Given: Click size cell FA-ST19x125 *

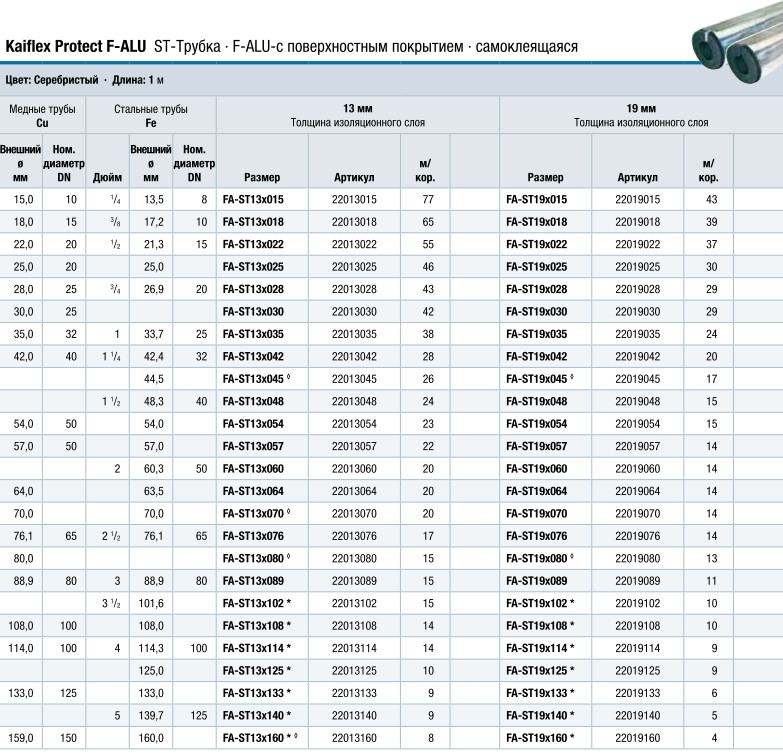Looking at the screenshot, I should click(x=540, y=671).
